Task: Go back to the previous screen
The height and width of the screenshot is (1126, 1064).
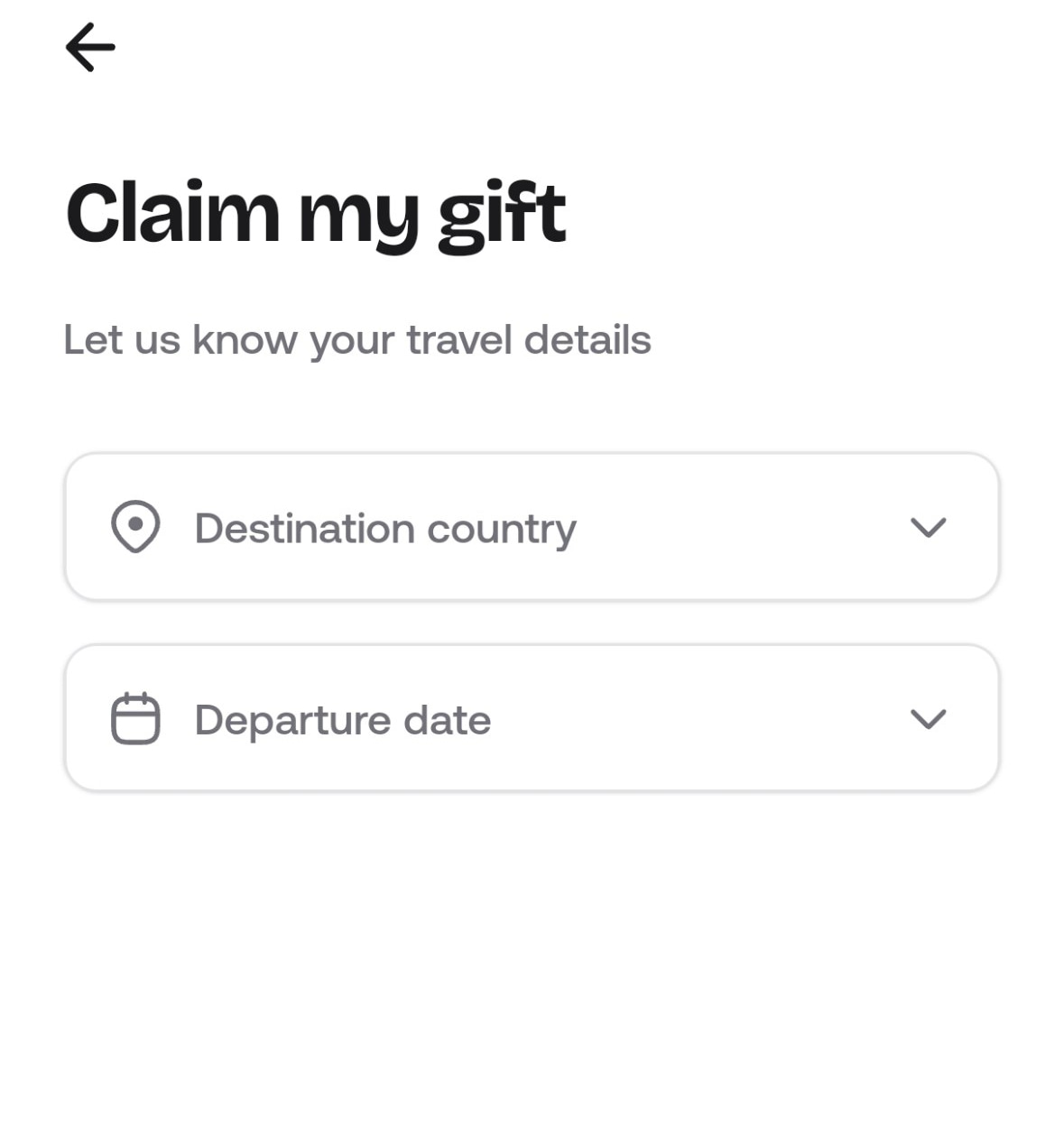Action: pyautogui.click(x=90, y=47)
